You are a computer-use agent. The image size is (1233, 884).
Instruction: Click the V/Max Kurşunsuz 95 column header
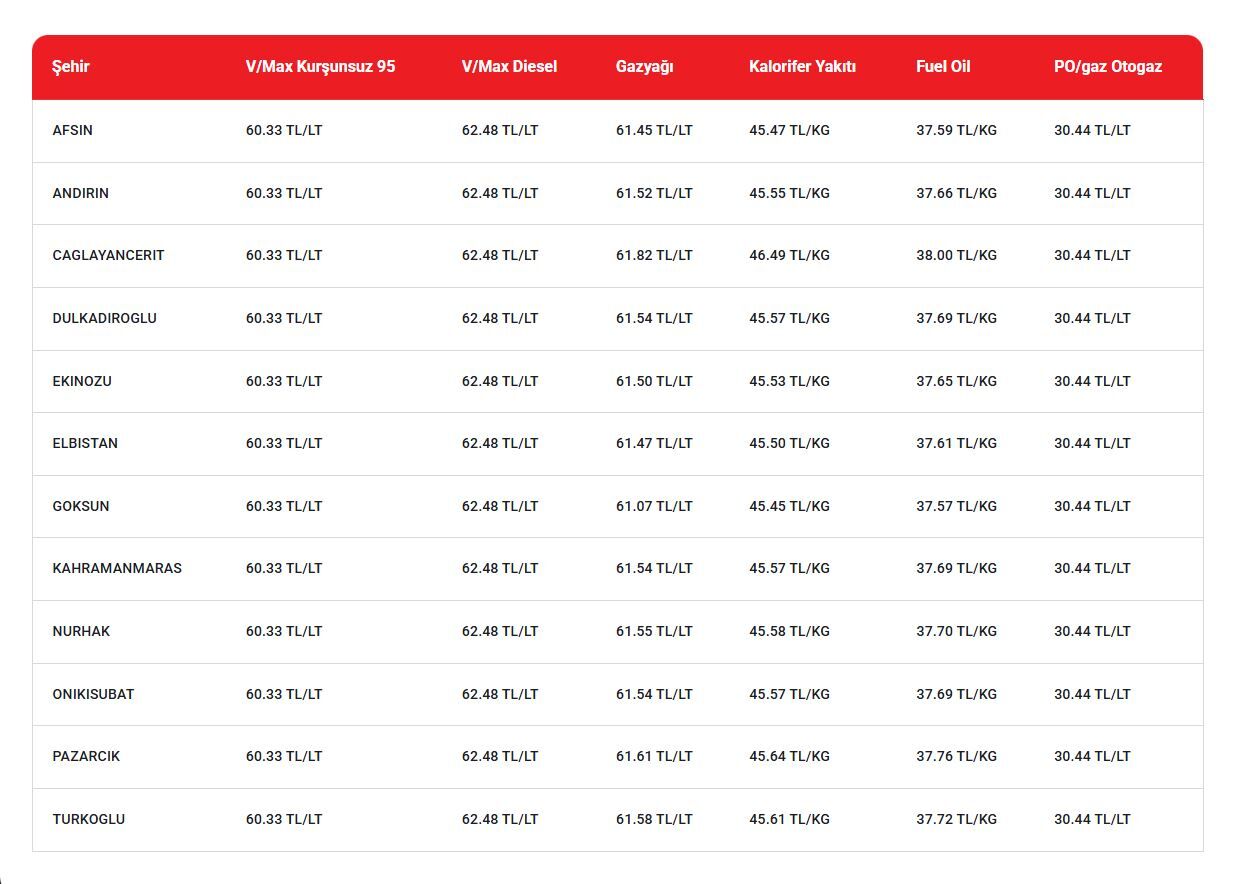320,67
